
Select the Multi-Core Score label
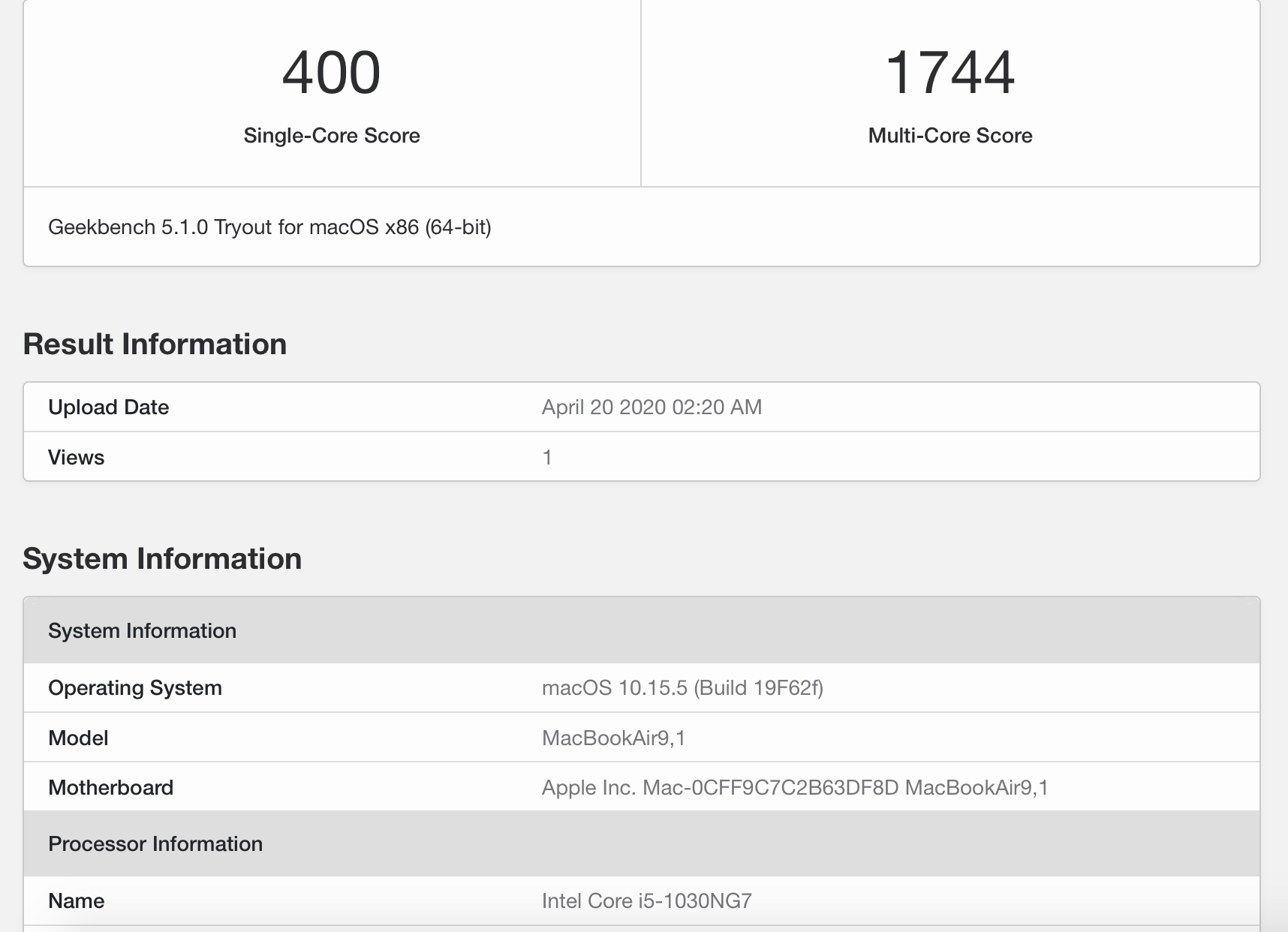point(950,136)
